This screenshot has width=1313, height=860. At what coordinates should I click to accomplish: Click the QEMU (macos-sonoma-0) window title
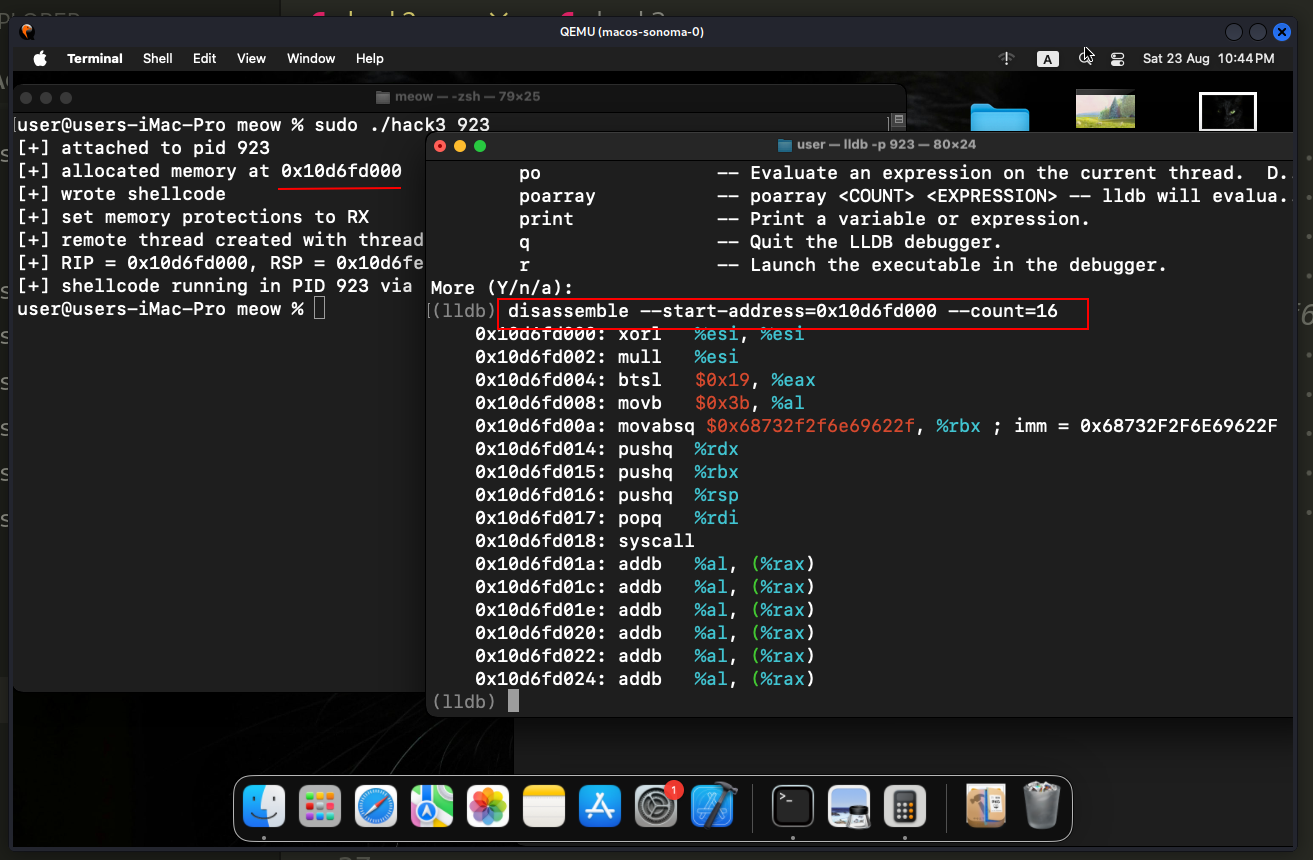pos(632,32)
